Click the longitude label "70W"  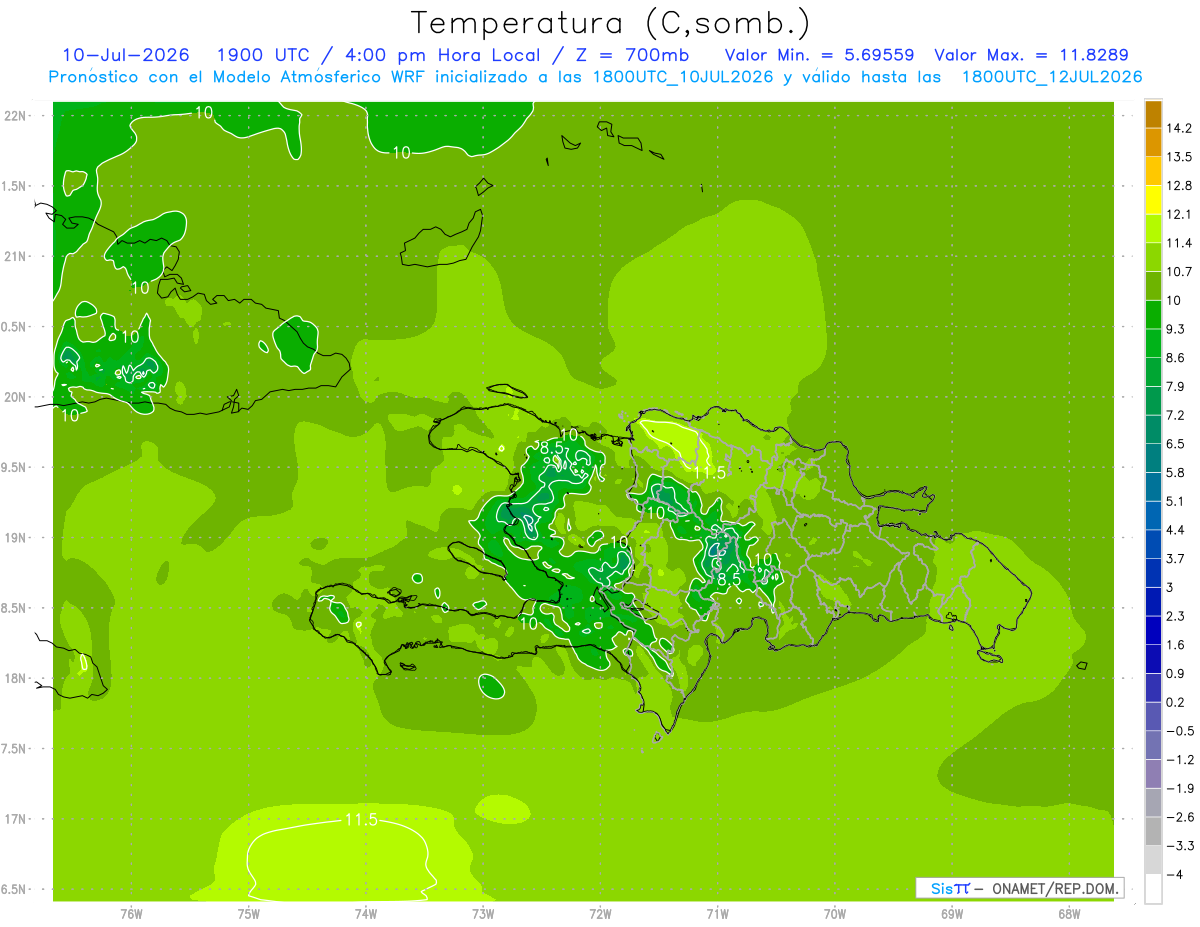[835, 913]
